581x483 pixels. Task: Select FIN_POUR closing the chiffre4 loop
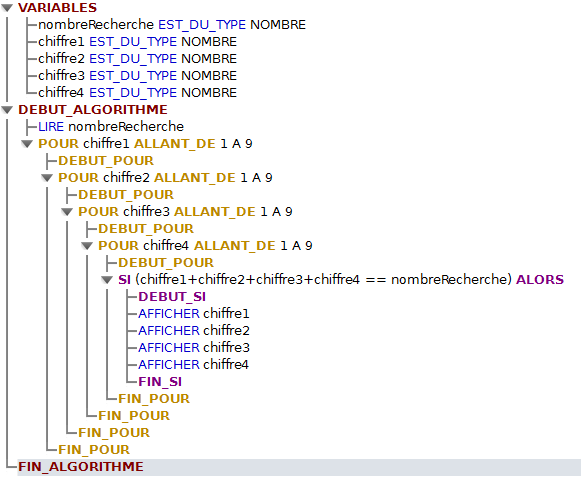click(x=154, y=399)
